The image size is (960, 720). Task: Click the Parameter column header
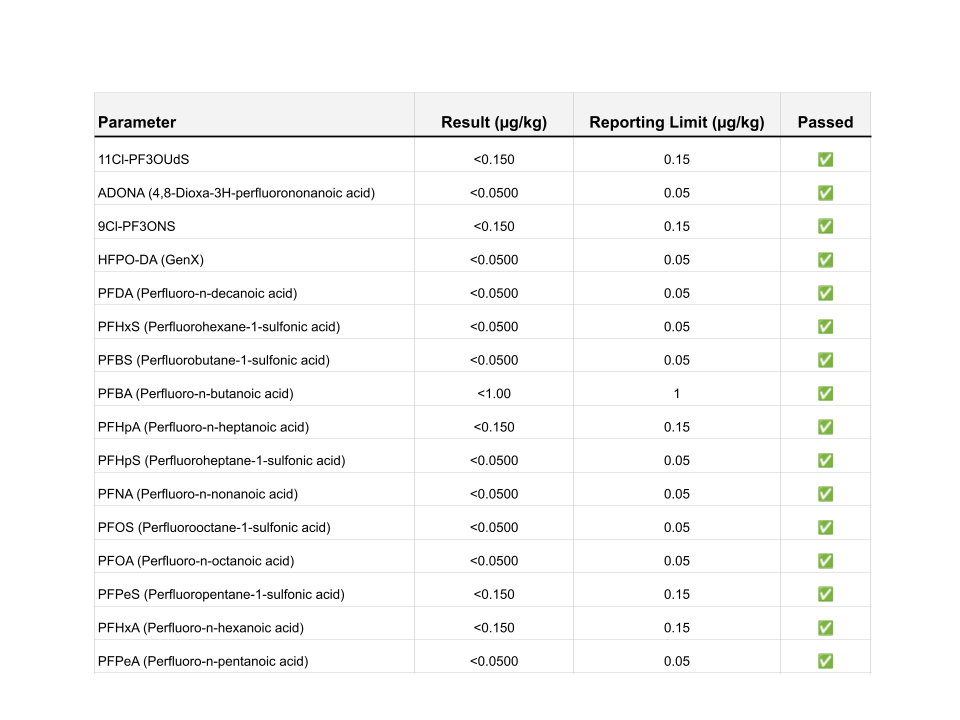137,122
